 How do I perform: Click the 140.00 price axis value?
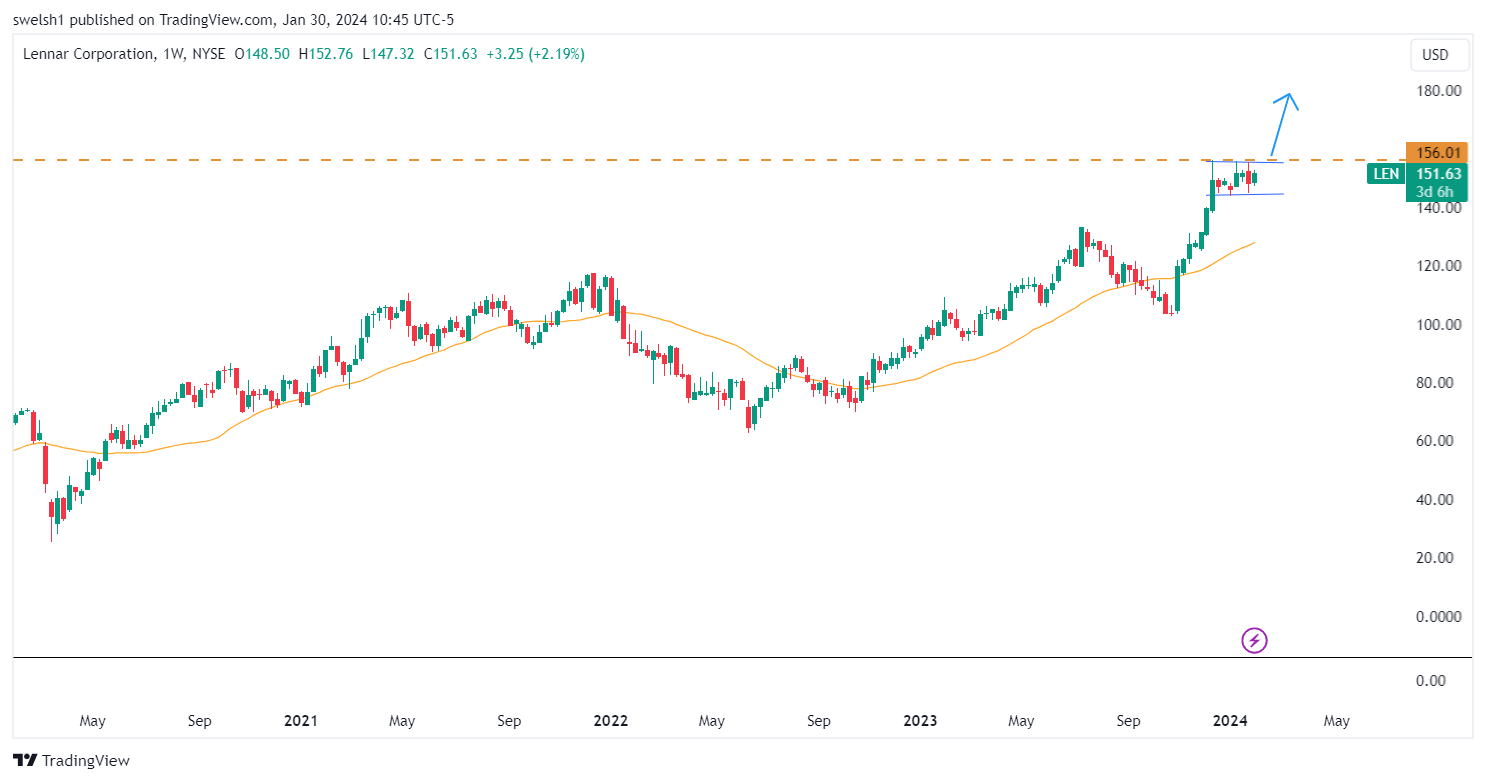point(1438,208)
